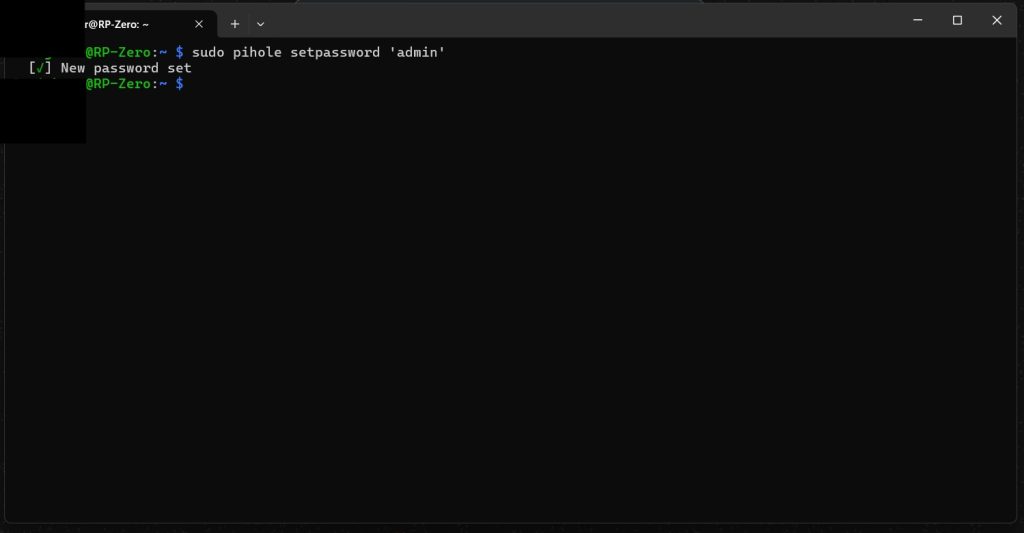Maximize the terminal window
This screenshot has width=1024, height=533.
tap(957, 20)
